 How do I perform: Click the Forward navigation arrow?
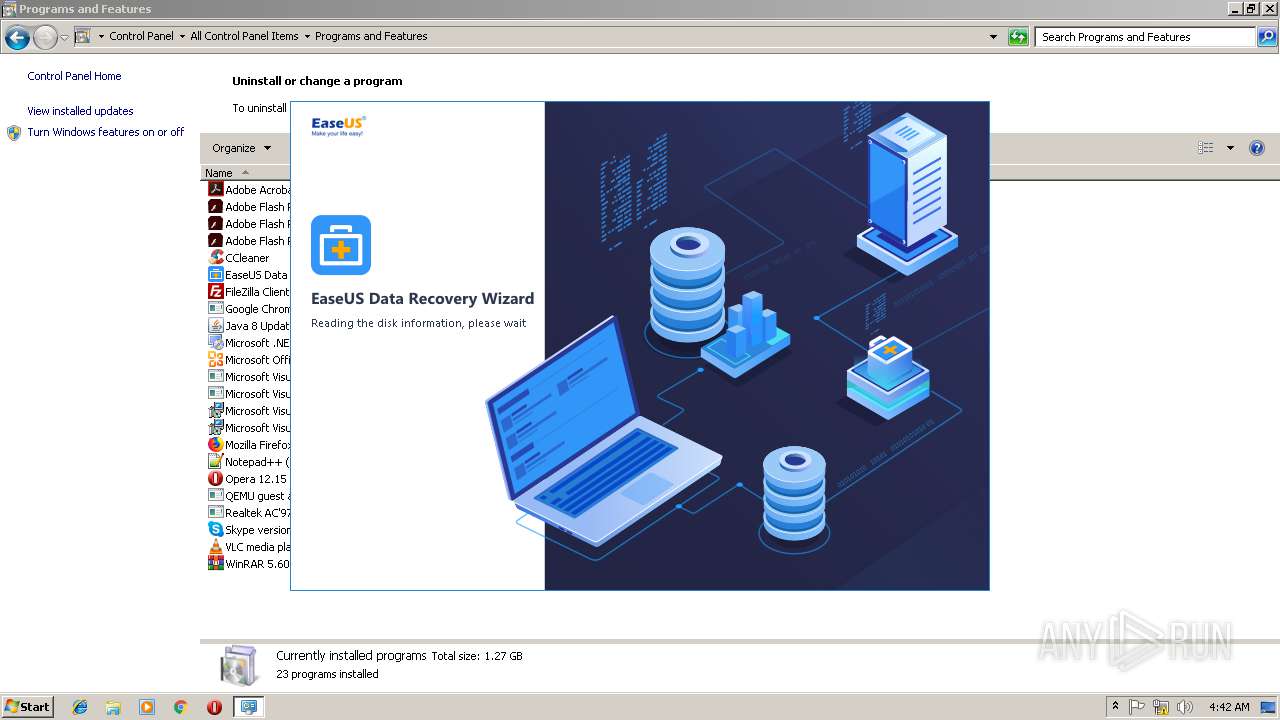tap(45, 38)
